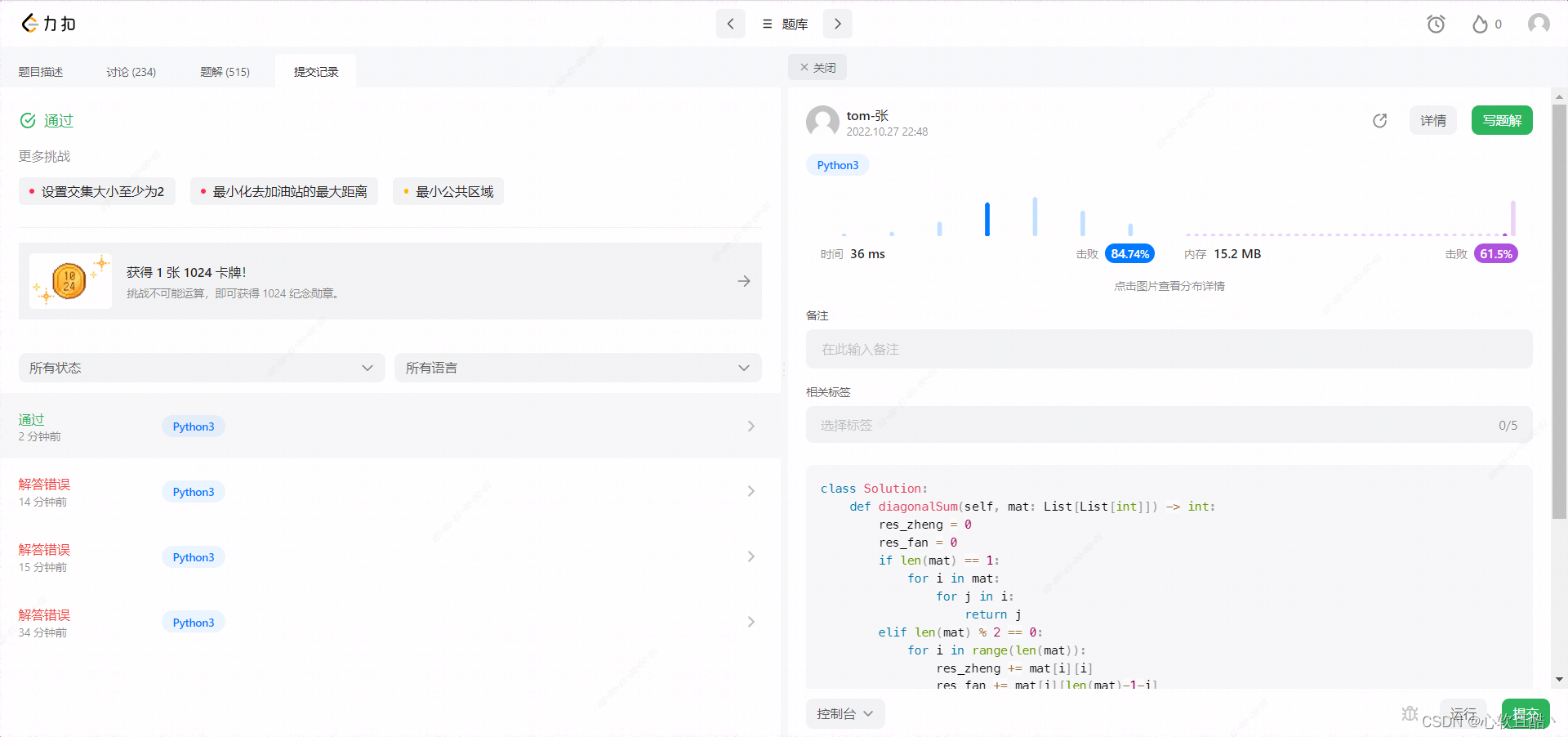The width and height of the screenshot is (1568, 737).
Task: Open the 题库 problem list menu
Action: [x=783, y=24]
